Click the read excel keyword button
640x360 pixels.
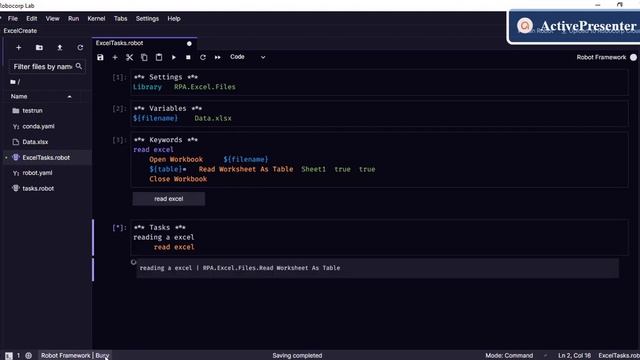tap(169, 199)
